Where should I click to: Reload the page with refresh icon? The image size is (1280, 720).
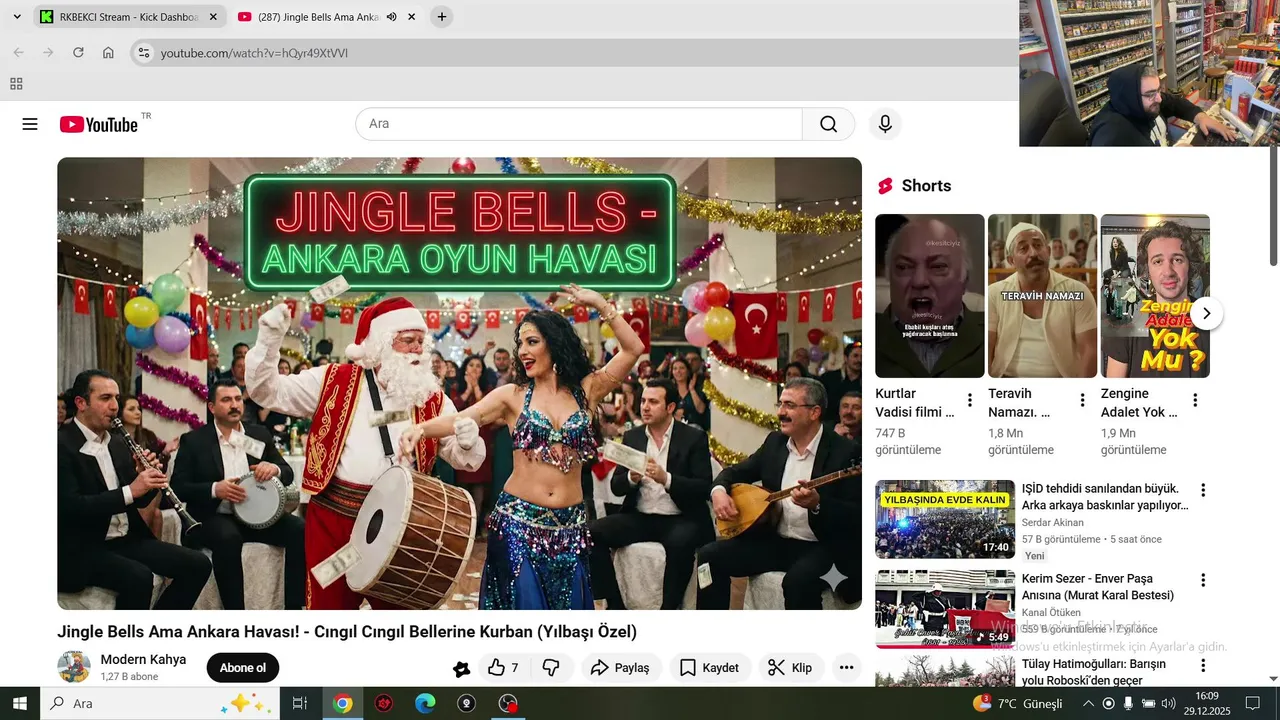click(78, 53)
